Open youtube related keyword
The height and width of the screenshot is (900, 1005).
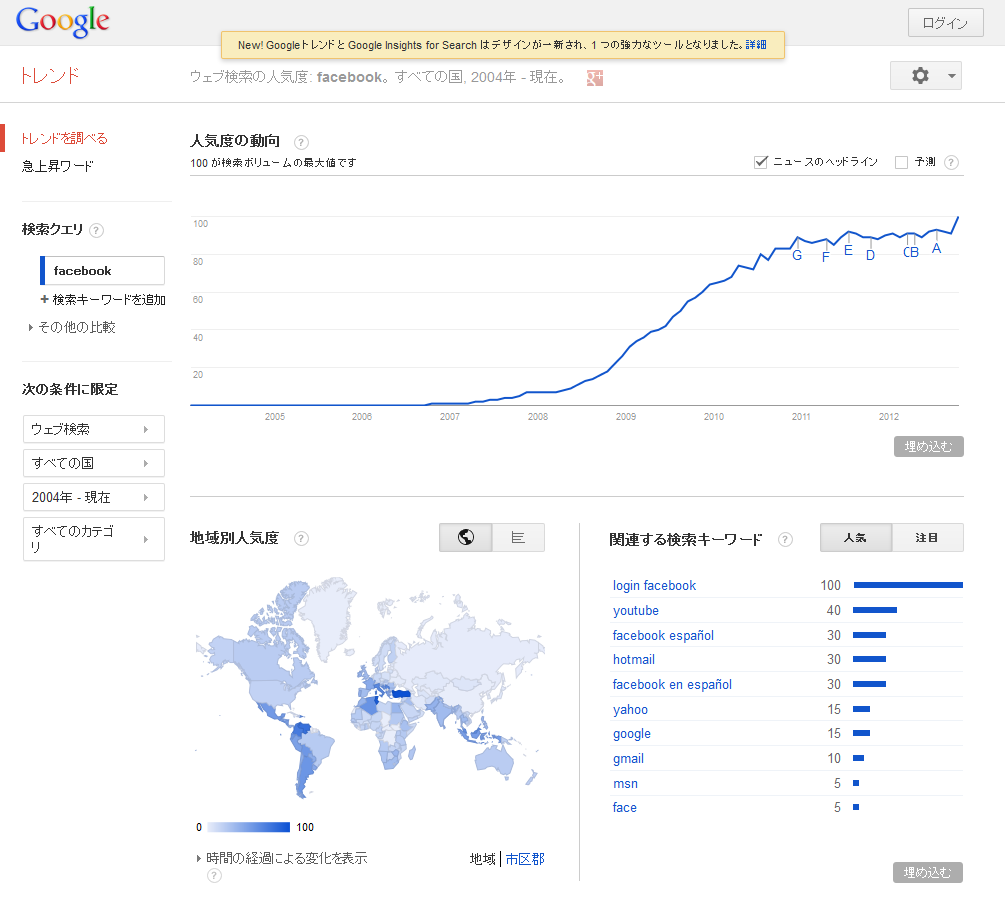(x=635, y=611)
